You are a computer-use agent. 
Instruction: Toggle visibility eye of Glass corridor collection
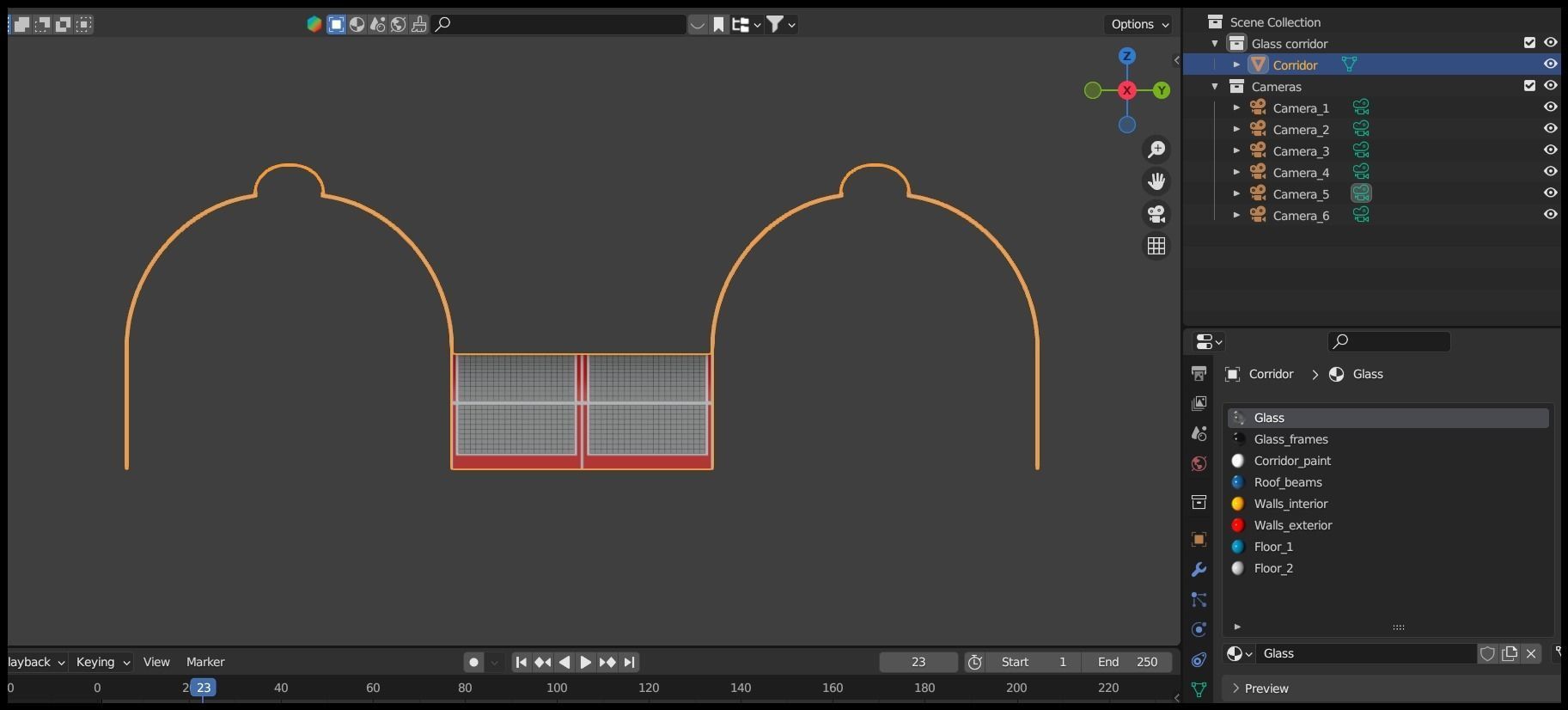[1550, 42]
